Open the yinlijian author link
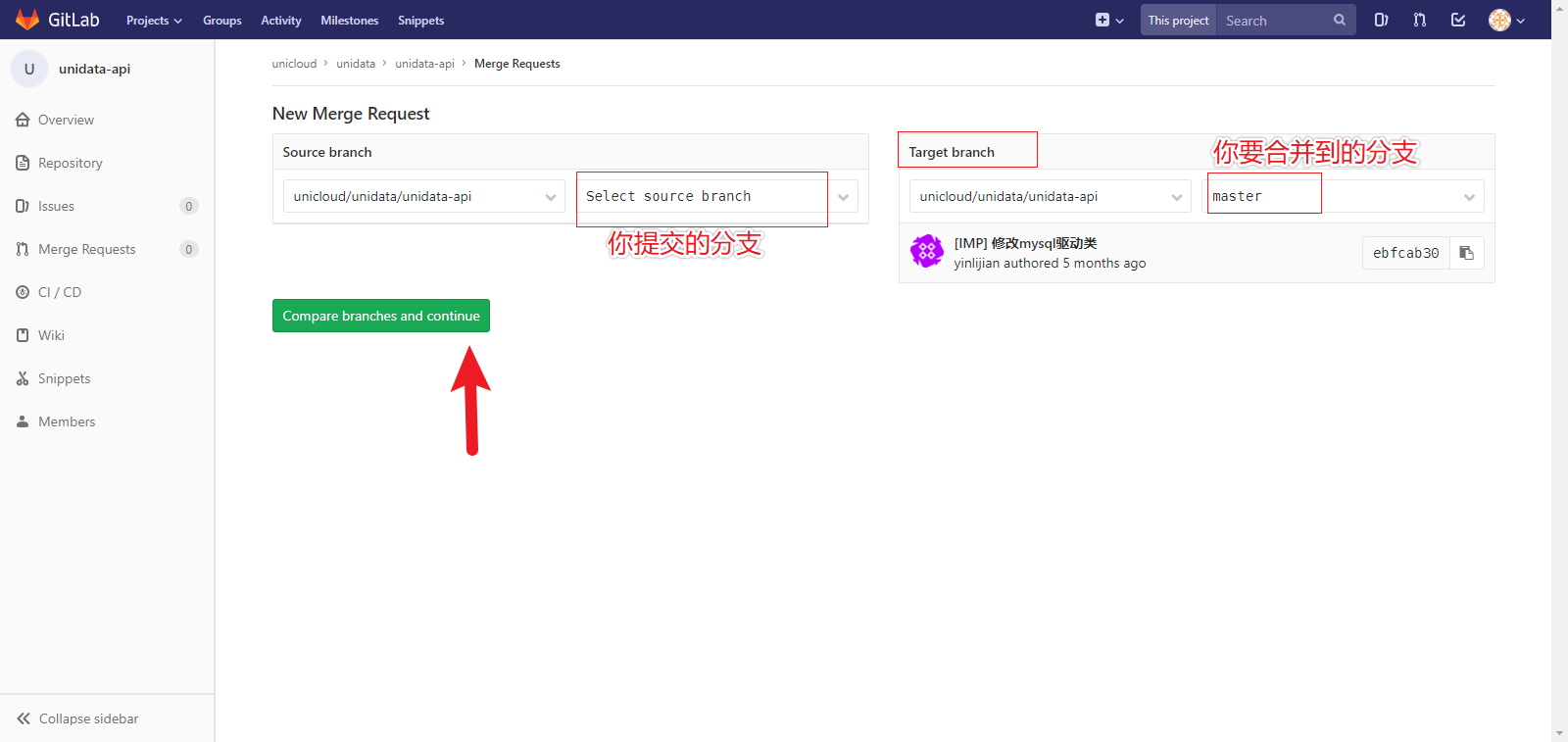 977,263
